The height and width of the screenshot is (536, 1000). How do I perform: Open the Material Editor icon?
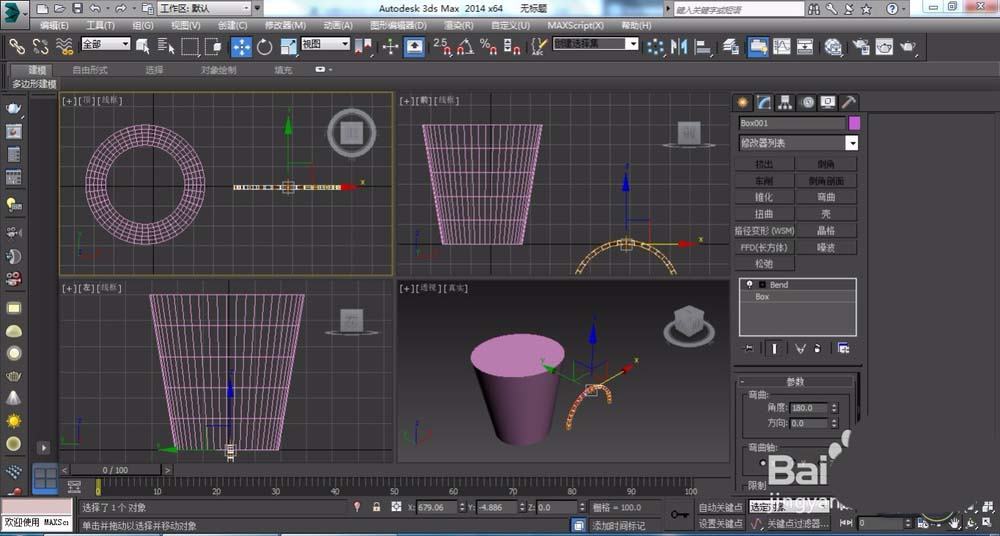coord(833,46)
